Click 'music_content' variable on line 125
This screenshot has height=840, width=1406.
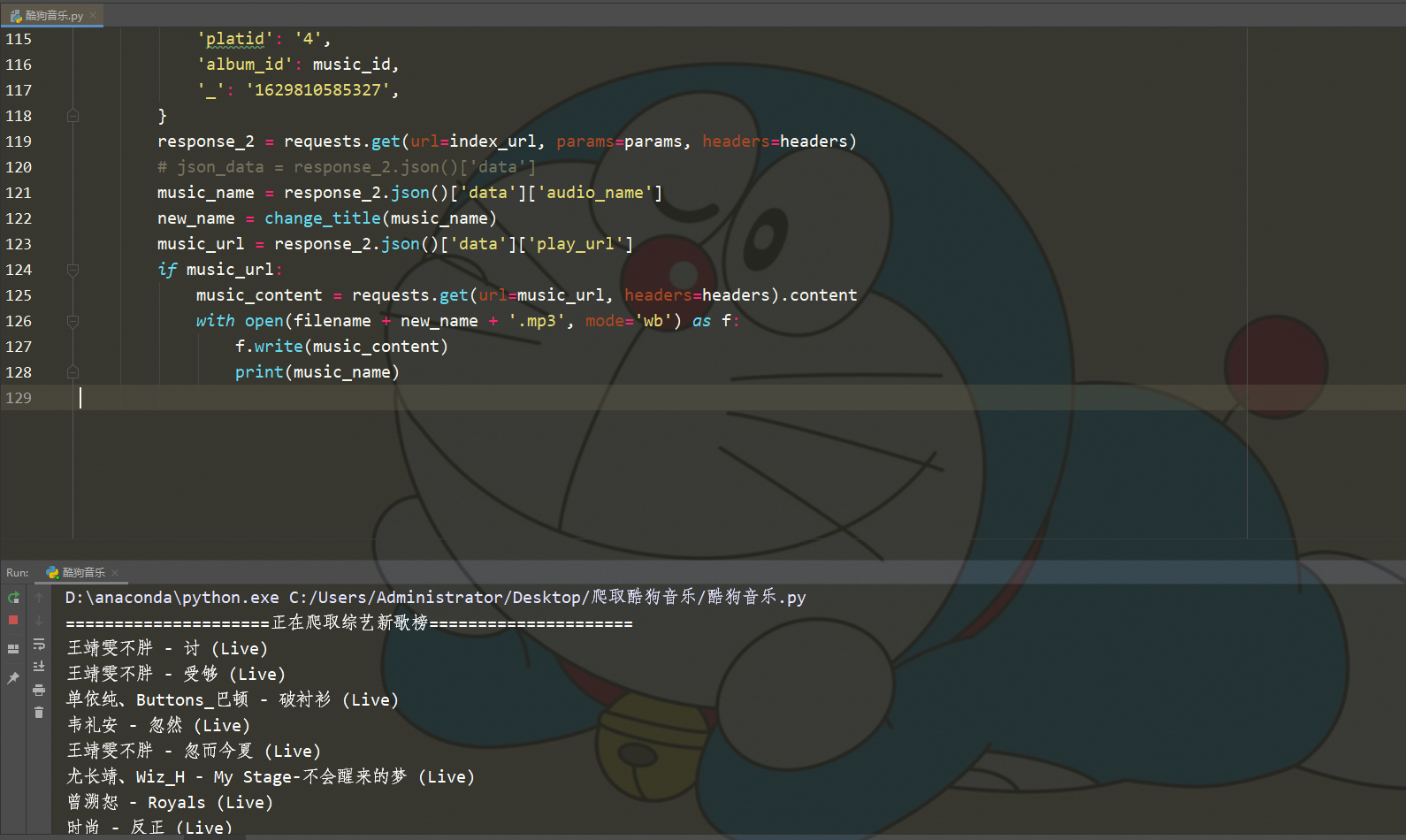click(259, 295)
